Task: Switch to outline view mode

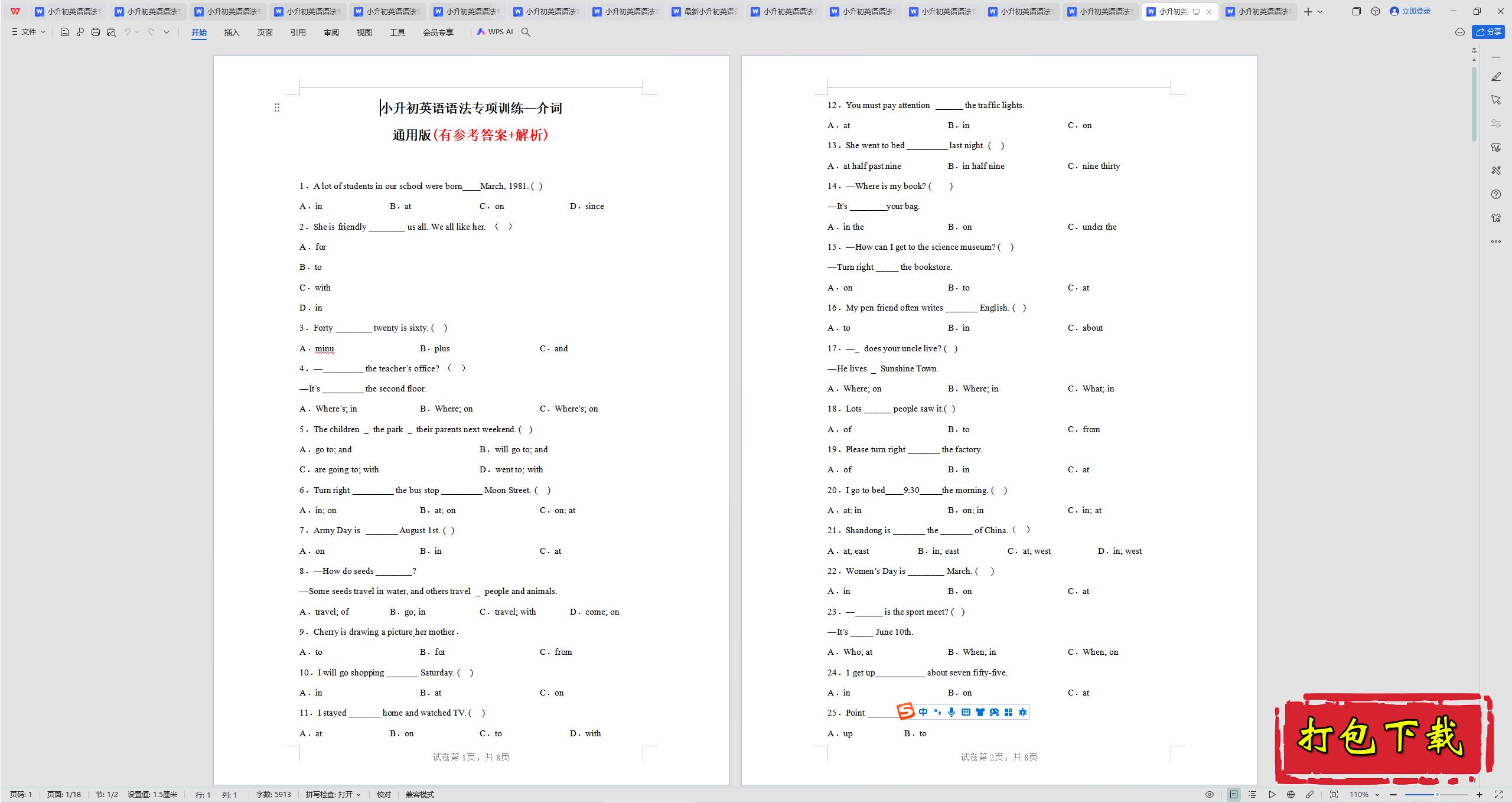Action: [x=1253, y=795]
